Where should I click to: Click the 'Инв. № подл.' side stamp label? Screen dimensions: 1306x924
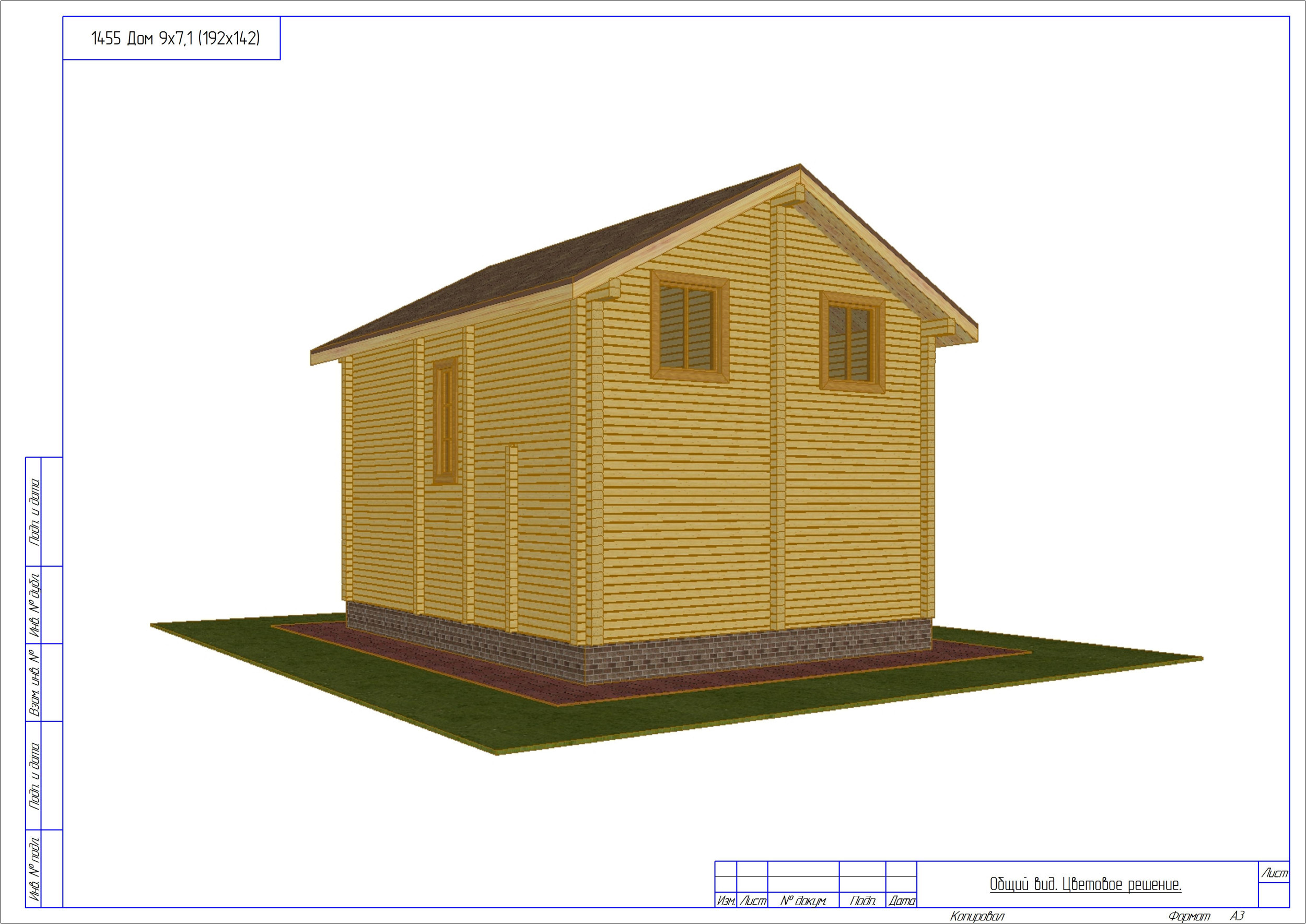coord(34,868)
